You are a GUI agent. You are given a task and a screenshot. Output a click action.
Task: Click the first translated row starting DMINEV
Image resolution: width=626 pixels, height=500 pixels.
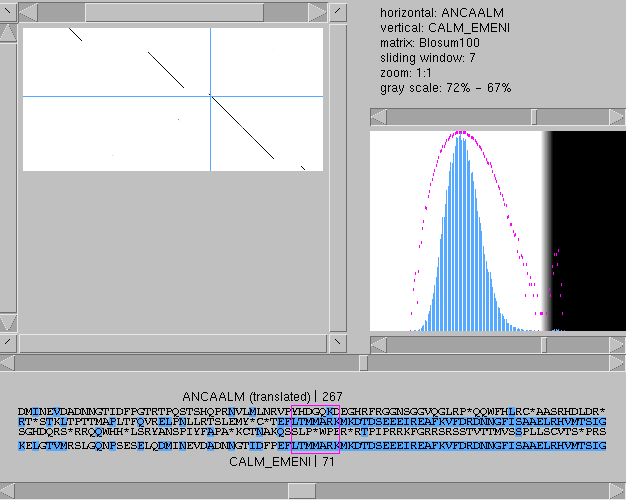coord(312,411)
